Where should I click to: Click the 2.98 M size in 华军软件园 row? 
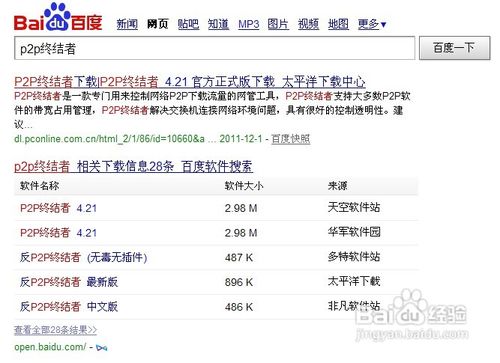(x=241, y=233)
